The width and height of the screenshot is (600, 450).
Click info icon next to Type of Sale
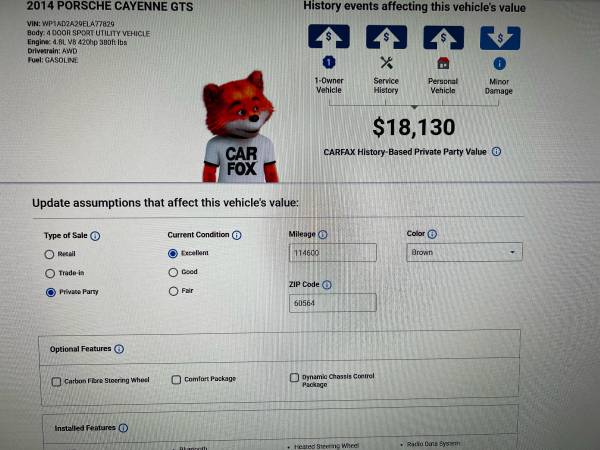pos(95,236)
